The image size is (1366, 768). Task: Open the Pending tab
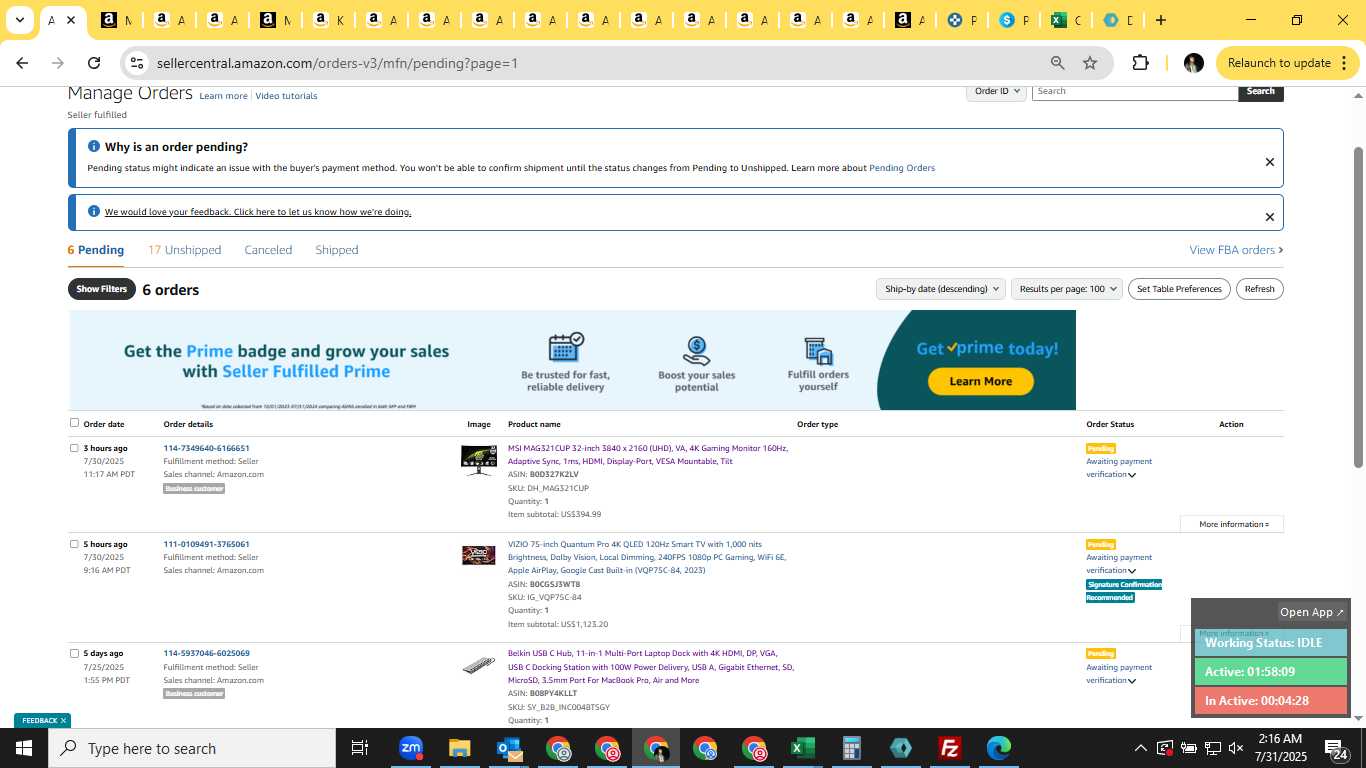click(96, 250)
